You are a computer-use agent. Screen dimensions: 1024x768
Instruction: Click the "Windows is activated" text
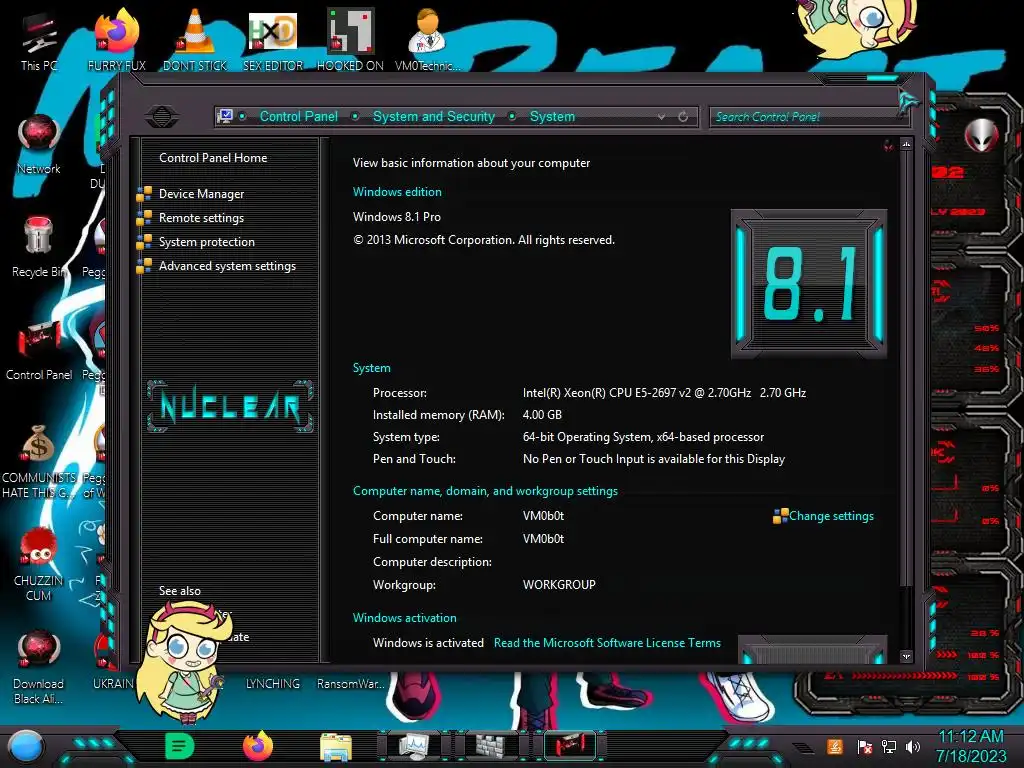pos(428,643)
